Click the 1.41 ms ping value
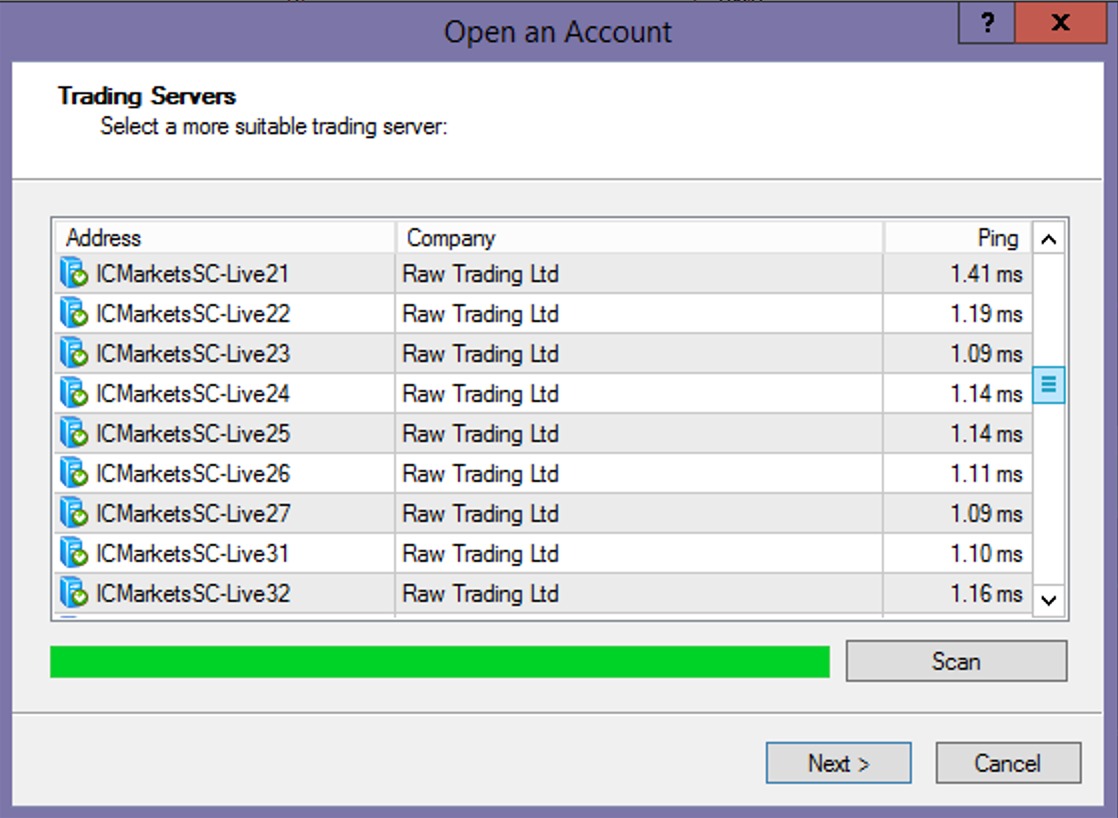 point(986,274)
